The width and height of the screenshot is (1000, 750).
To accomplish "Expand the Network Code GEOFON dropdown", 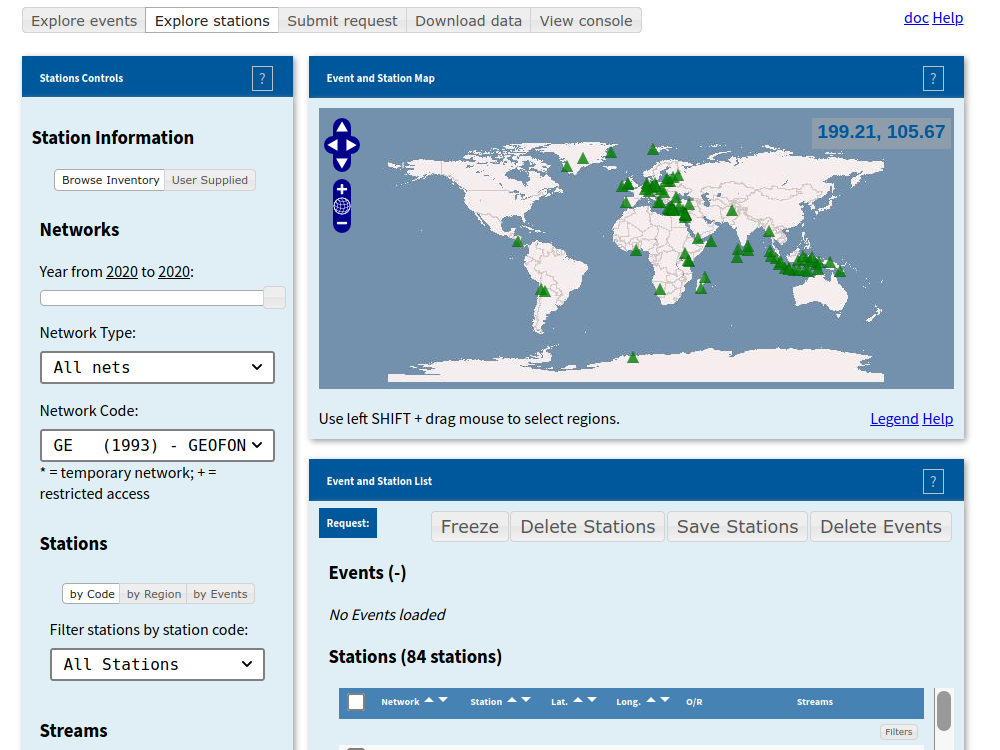I will 157,445.
